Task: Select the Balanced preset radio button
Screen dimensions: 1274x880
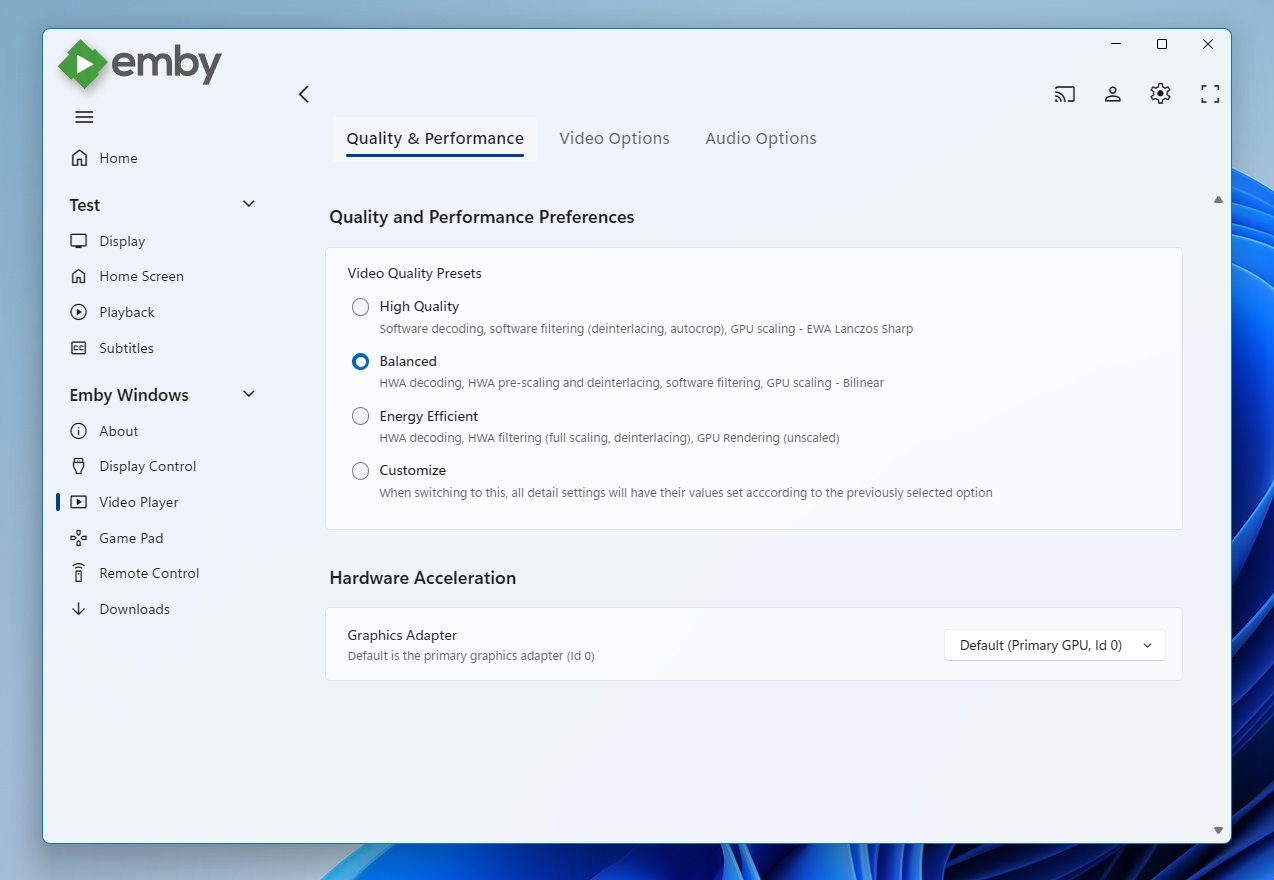Action: pyautogui.click(x=360, y=362)
